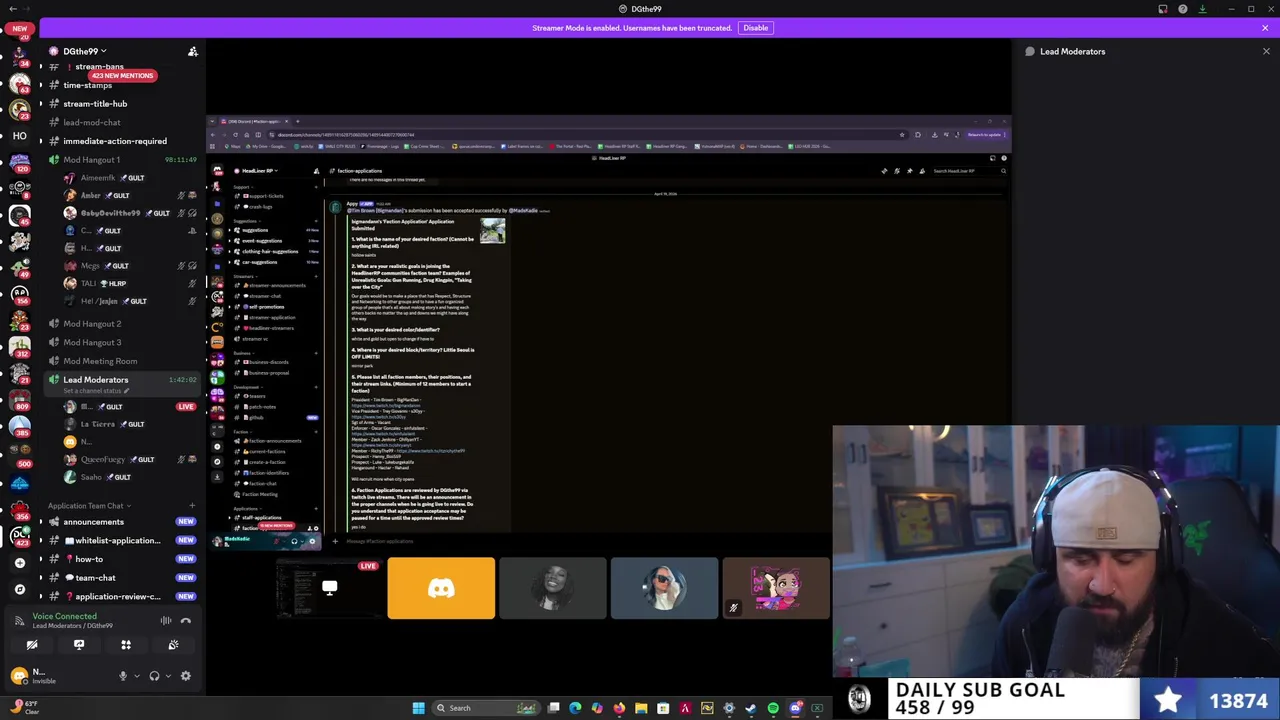
Task: Click the add a server plus icon
Action: (x=20, y=563)
